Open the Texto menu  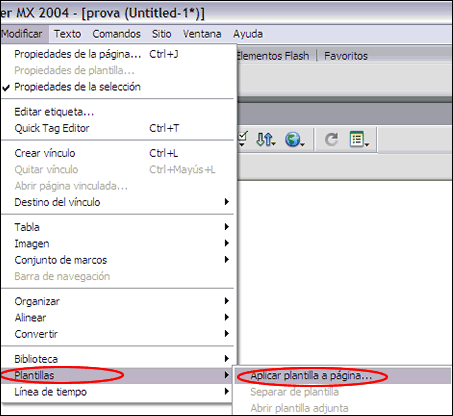[68, 34]
